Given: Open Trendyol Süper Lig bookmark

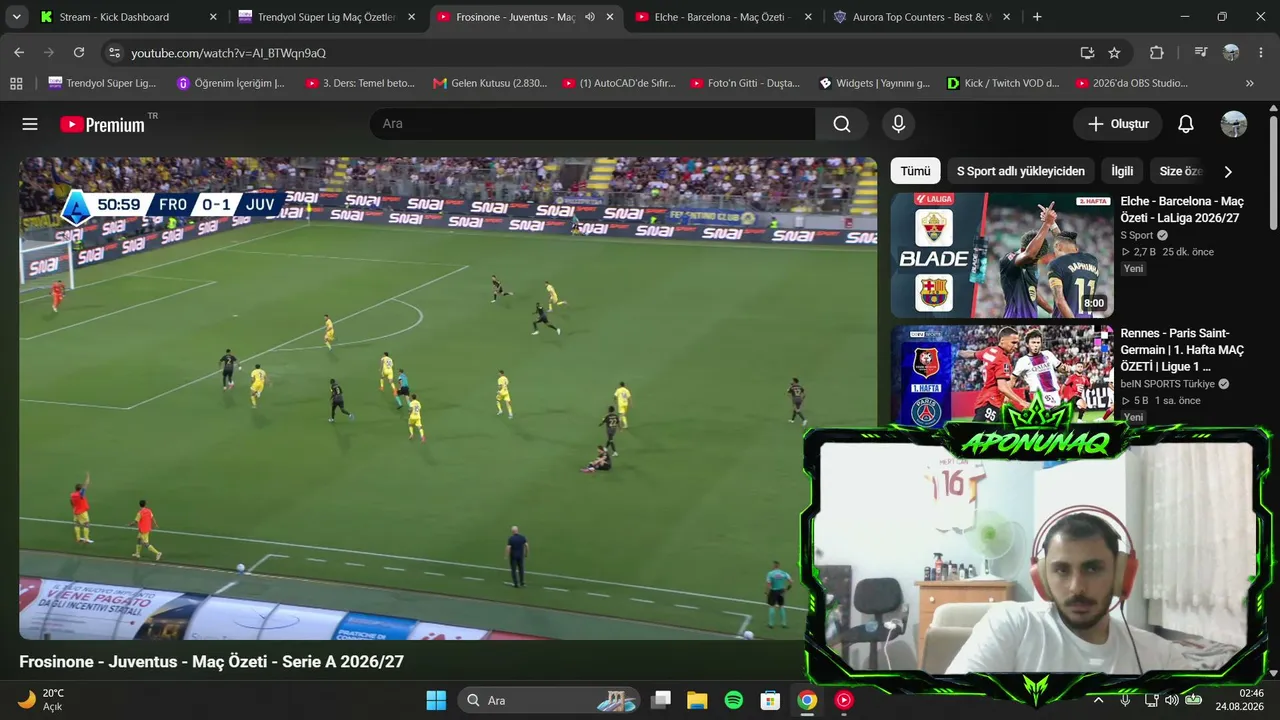Looking at the screenshot, I should point(102,83).
